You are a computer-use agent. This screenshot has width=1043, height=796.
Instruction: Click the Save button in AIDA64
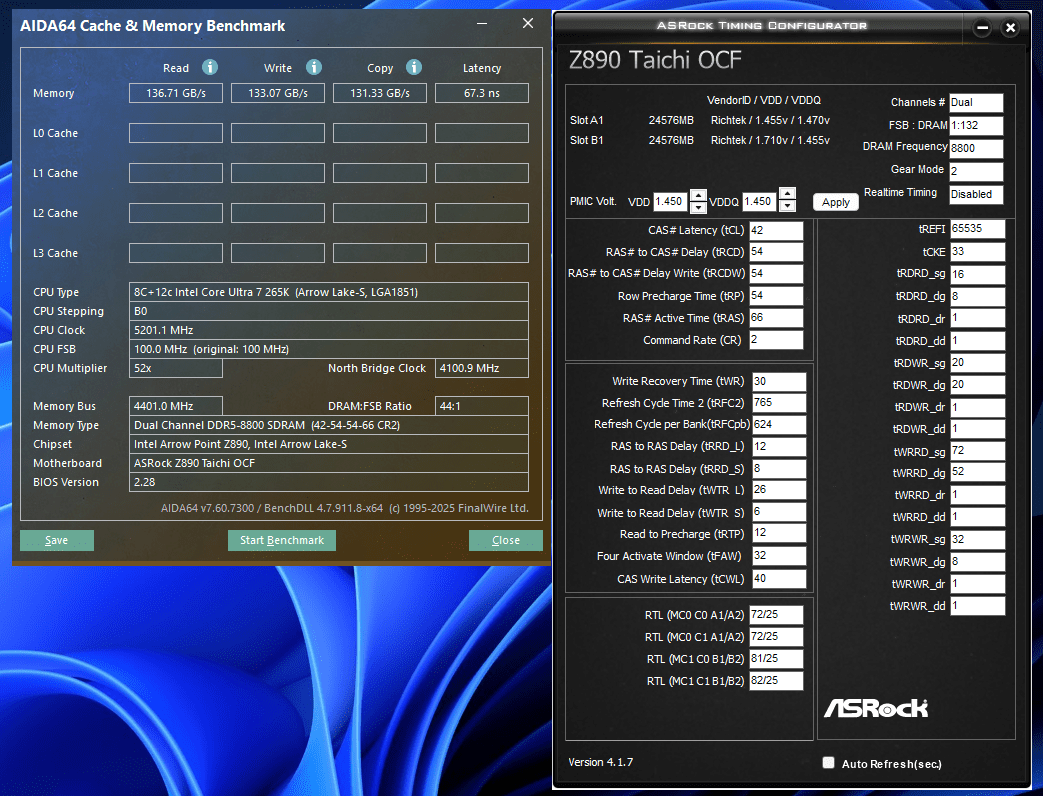point(57,540)
